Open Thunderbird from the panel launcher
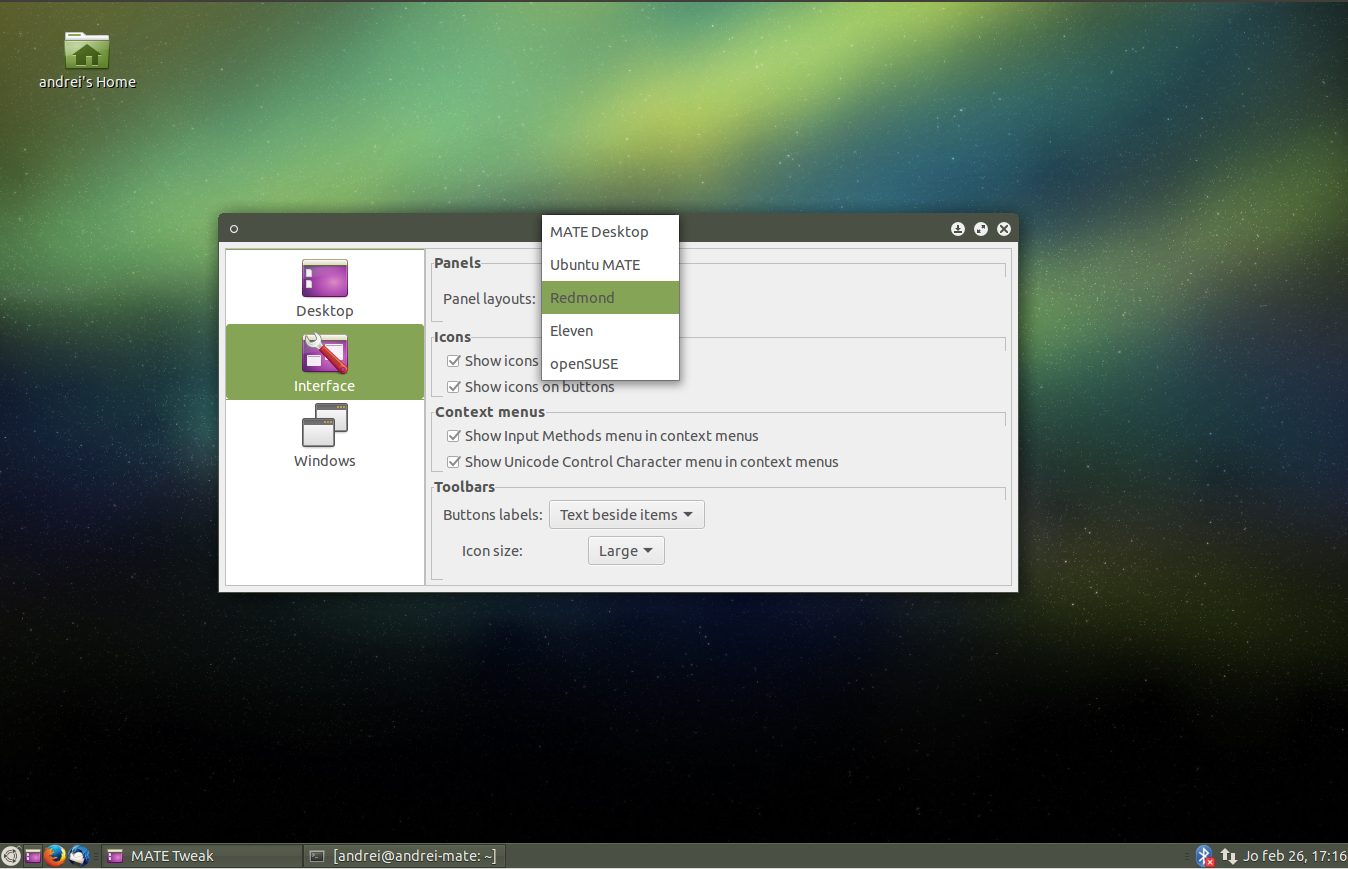This screenshot has width=1348, height=869. pos(79,855)
